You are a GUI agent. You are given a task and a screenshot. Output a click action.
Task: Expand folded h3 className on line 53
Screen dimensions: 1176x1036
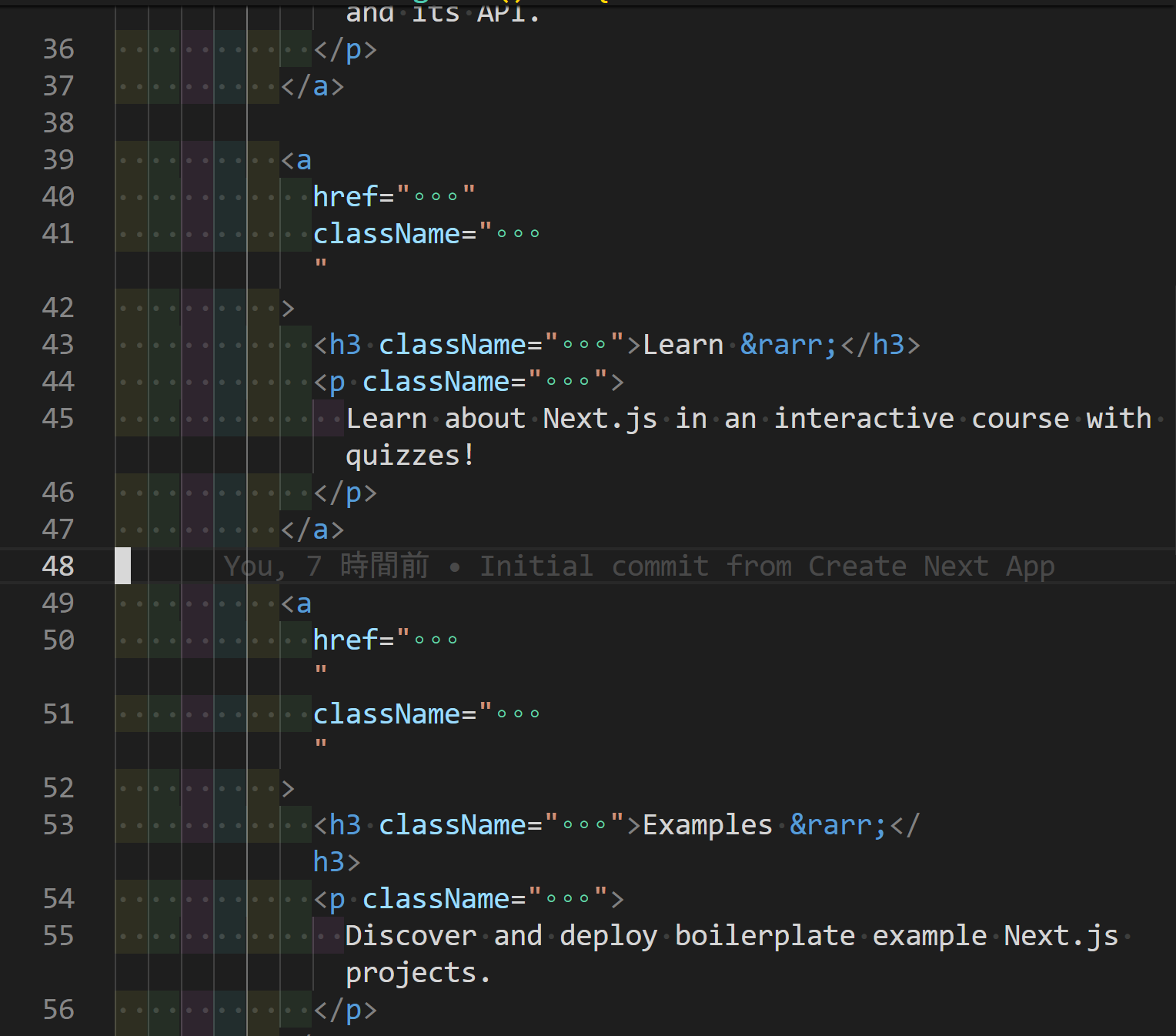tap(584, 825)
